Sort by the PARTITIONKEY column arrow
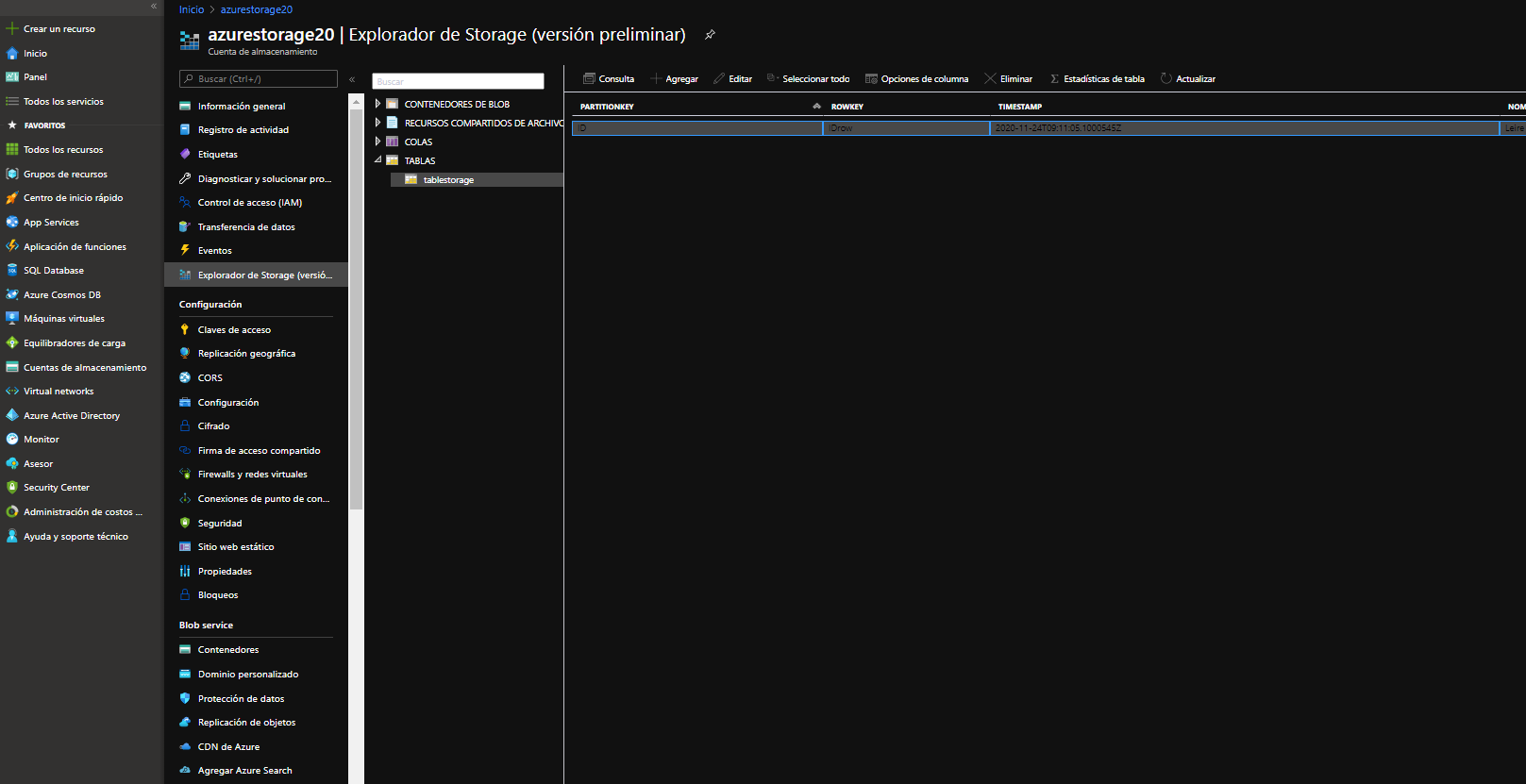1526x784 pixels. (816, 107)
